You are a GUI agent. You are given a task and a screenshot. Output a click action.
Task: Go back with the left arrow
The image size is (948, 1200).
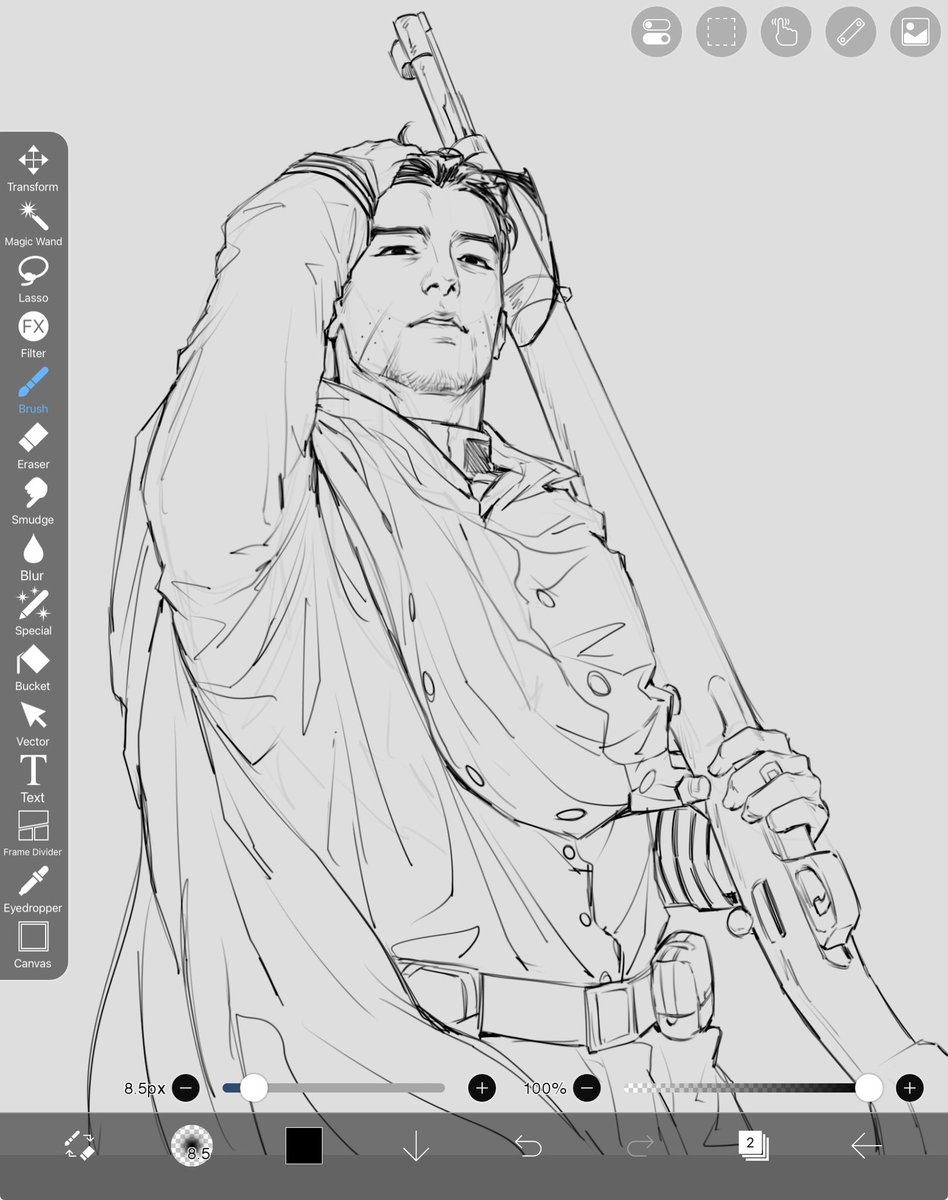(x=866, y=1146)
